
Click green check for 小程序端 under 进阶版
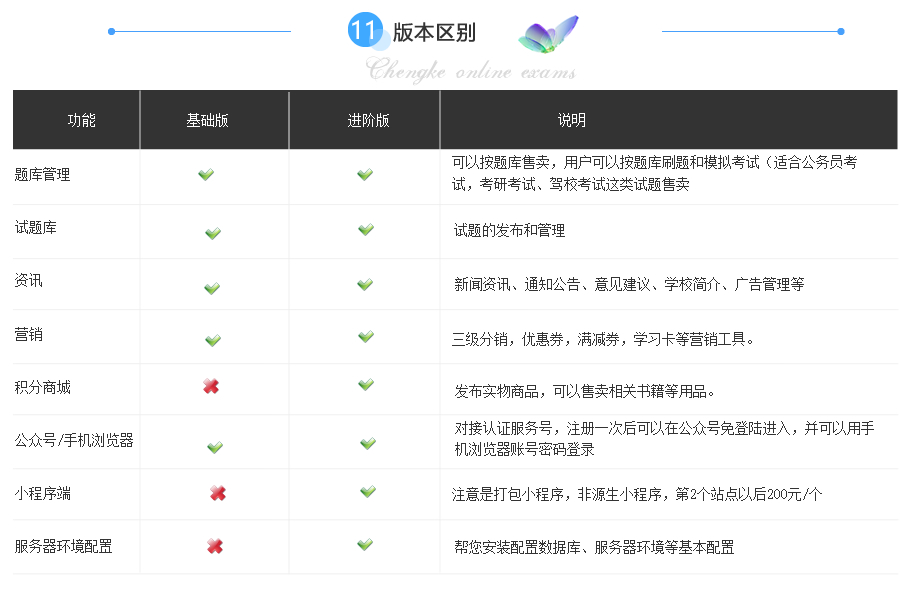coord(368,491)
